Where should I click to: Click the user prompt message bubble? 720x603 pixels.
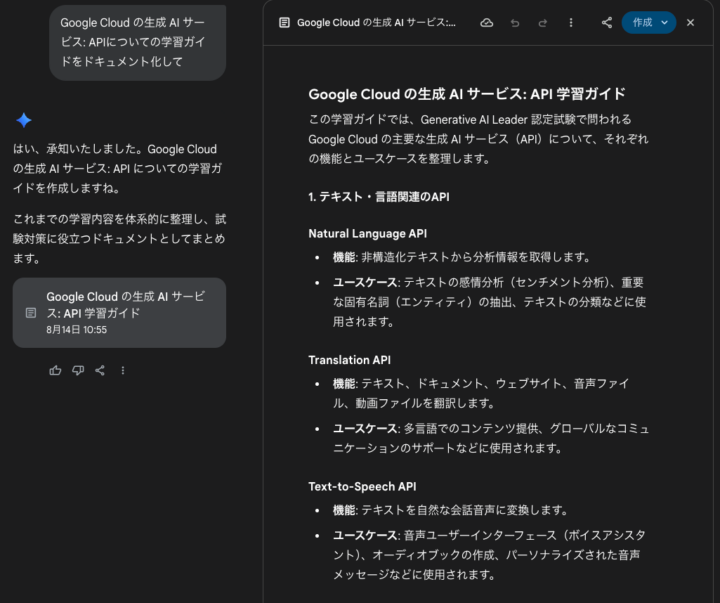pyautogui.click(x=138, y=42)
